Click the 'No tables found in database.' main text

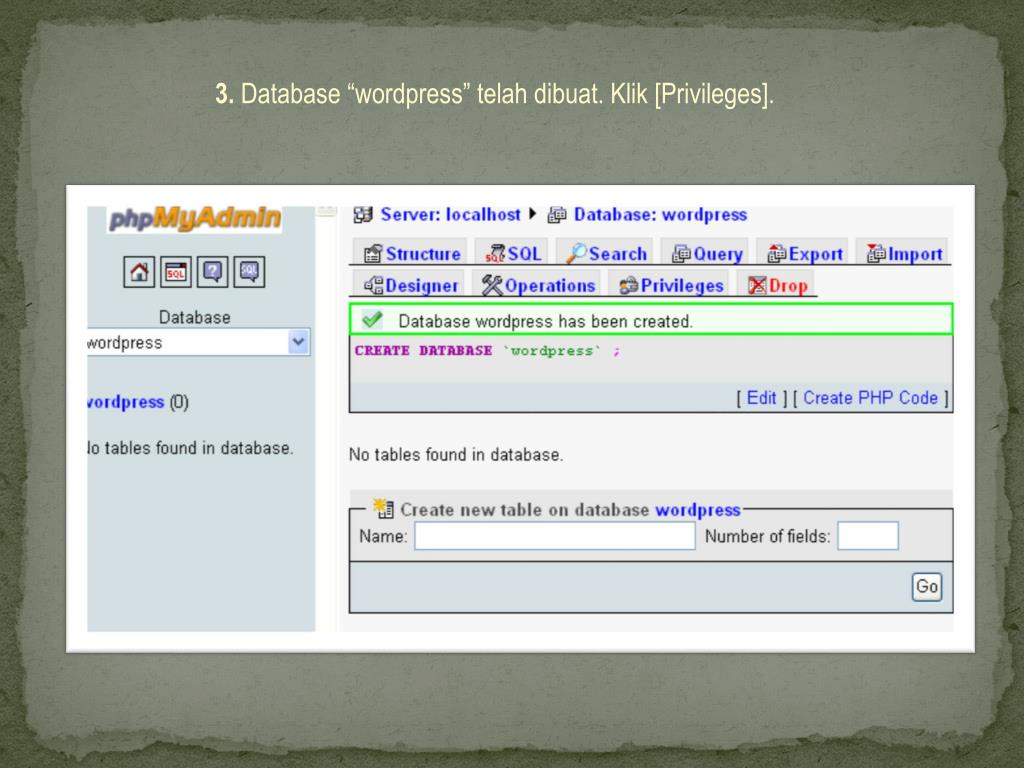tap(456, 455)
